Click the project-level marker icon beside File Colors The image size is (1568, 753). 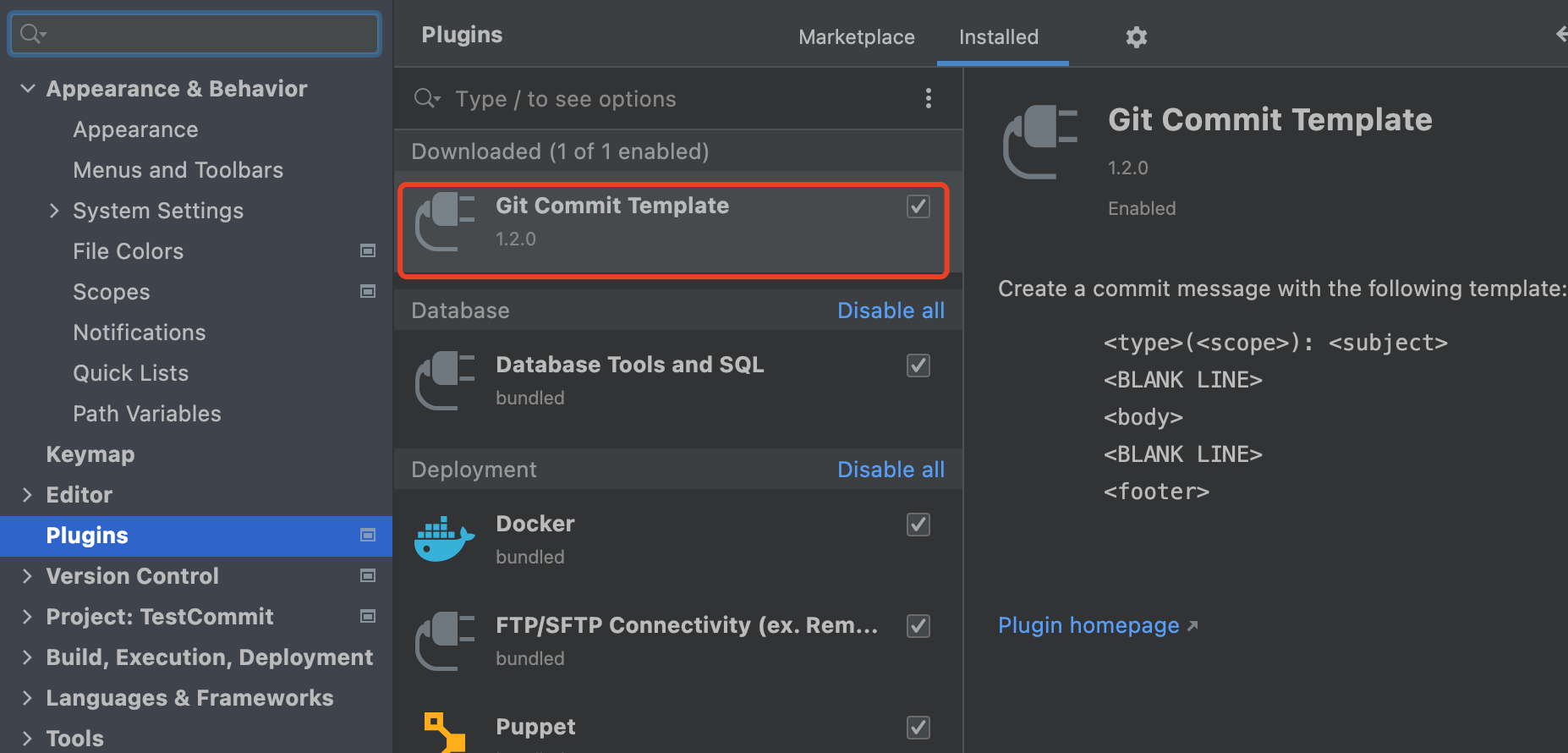(368, 250)
